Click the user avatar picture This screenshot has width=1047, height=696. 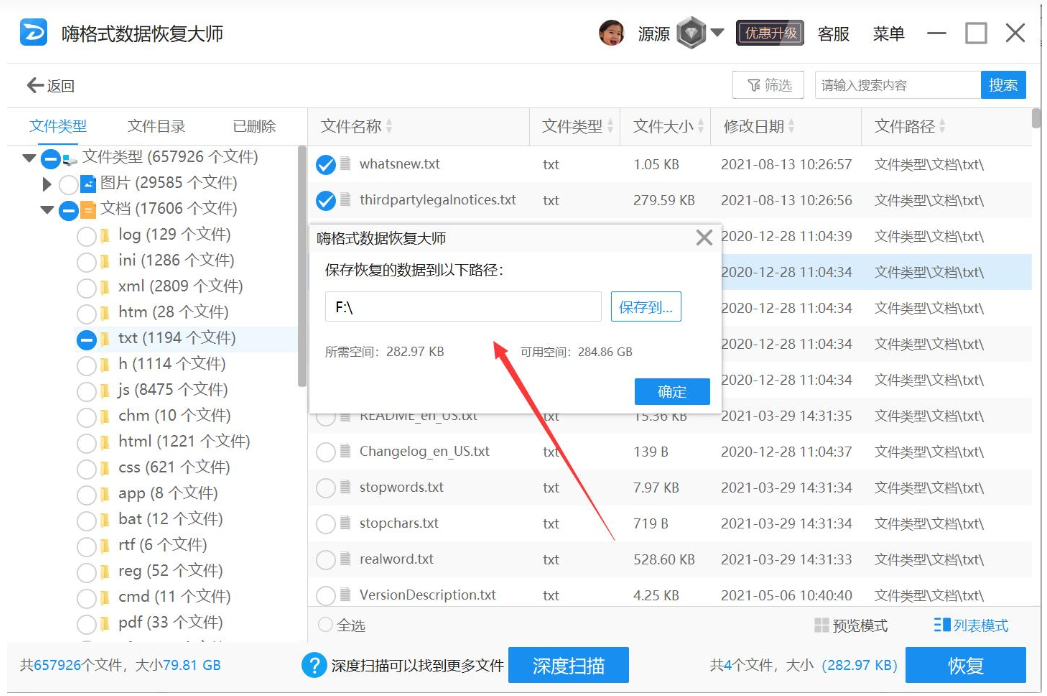click(x=611, y=33)
